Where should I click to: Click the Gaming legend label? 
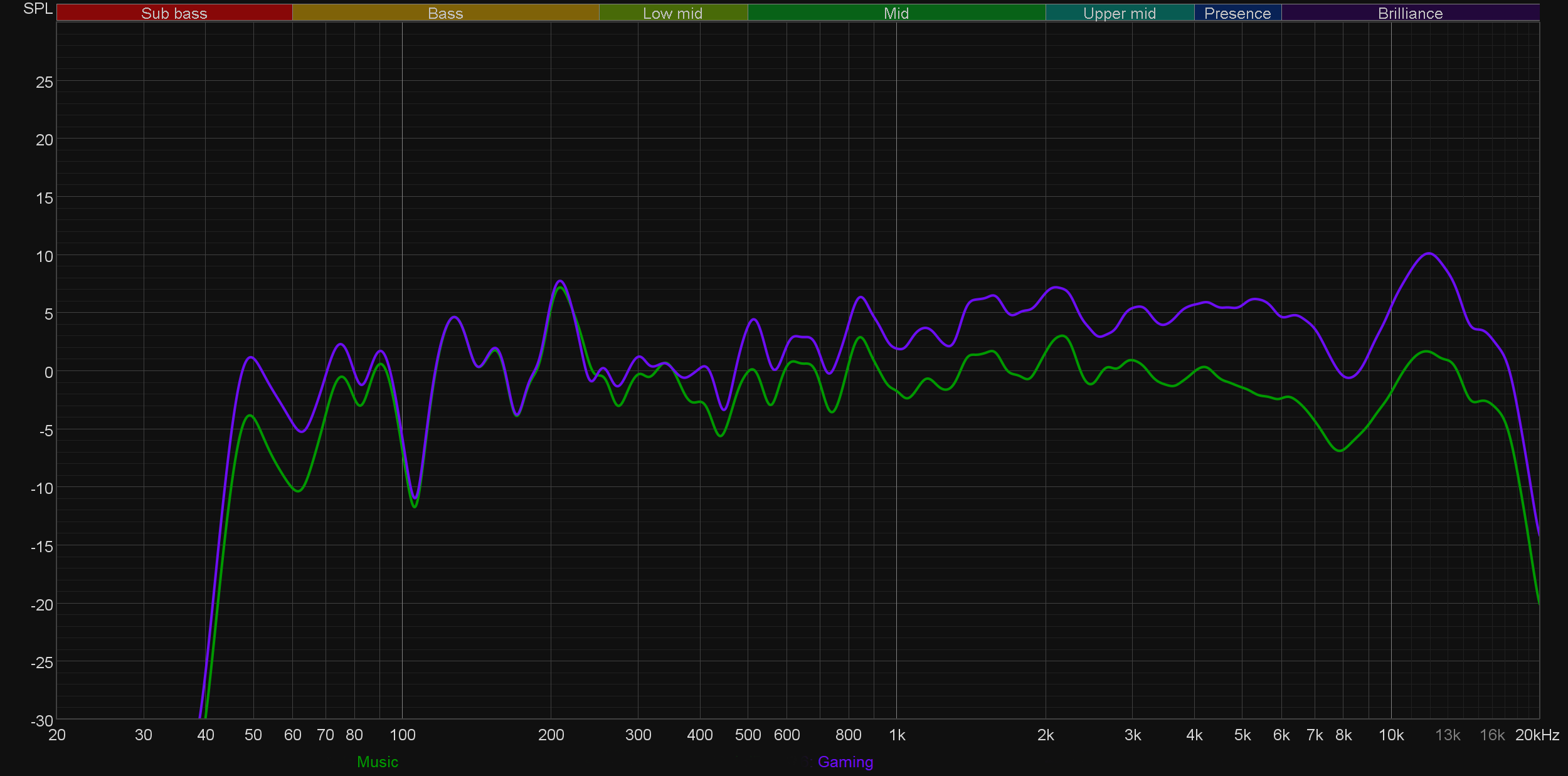[845, 762]
